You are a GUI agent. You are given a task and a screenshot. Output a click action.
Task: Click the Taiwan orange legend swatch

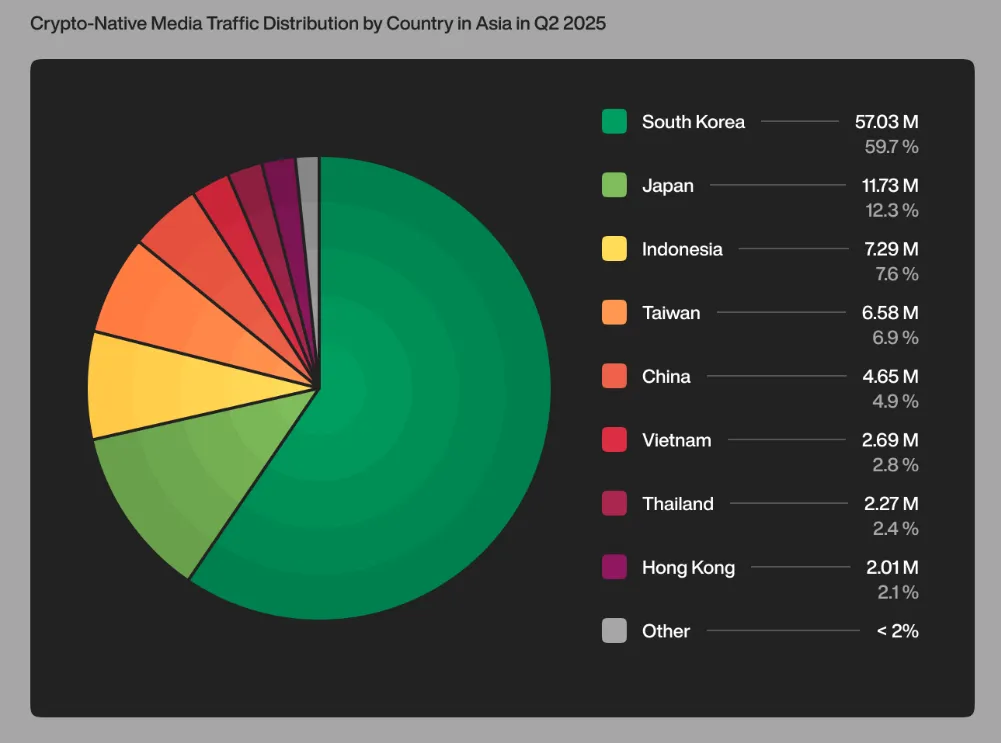[614, 313]
